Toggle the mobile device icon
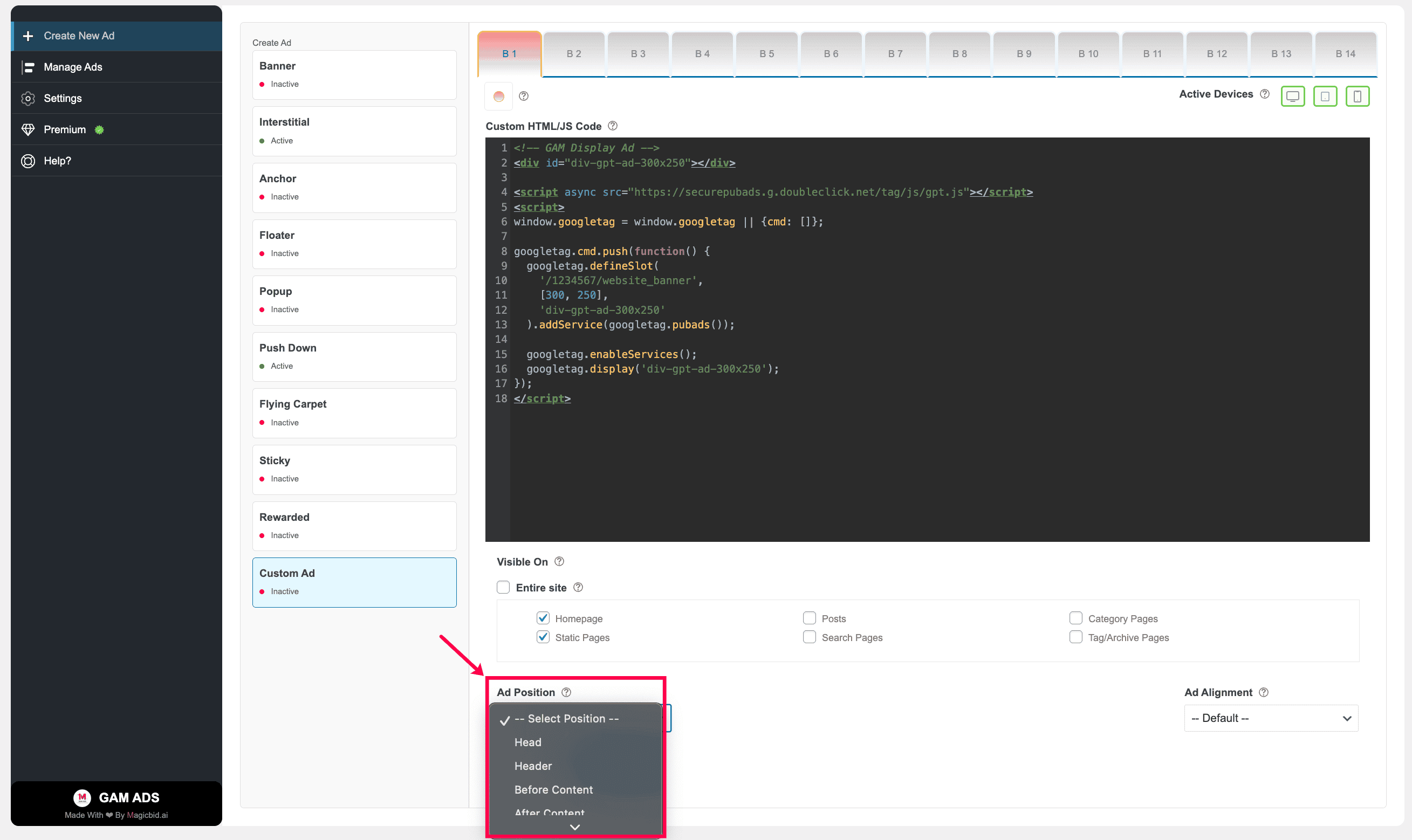Viewport: 1412px width, 840px height. pyautogui.click(x=1357, y=96)
